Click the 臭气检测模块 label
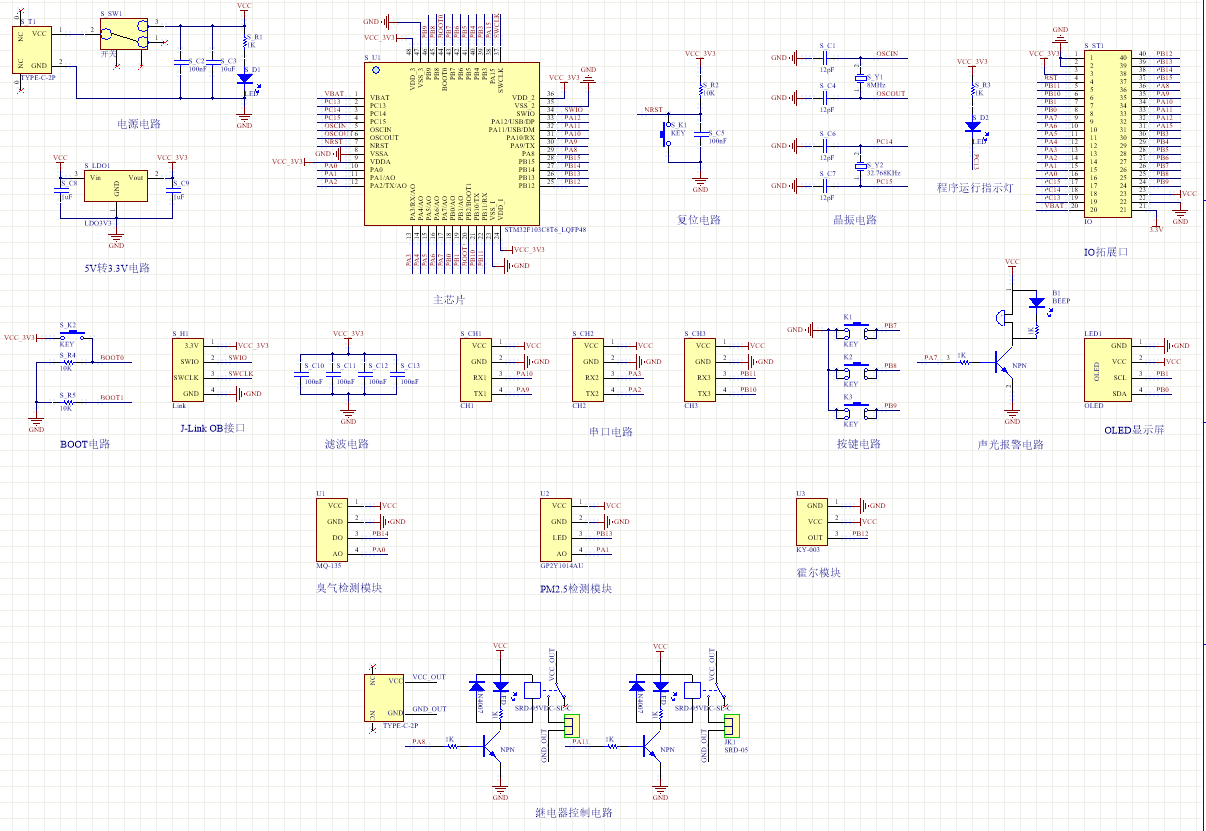 click(349, 588)
